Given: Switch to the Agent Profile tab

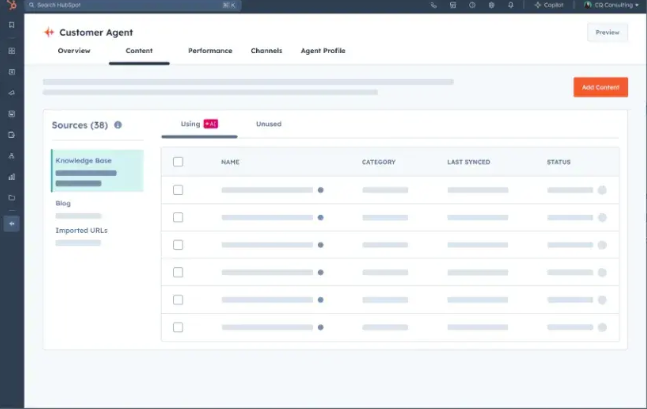Looking at the screenshot, I should click(323, 51).
